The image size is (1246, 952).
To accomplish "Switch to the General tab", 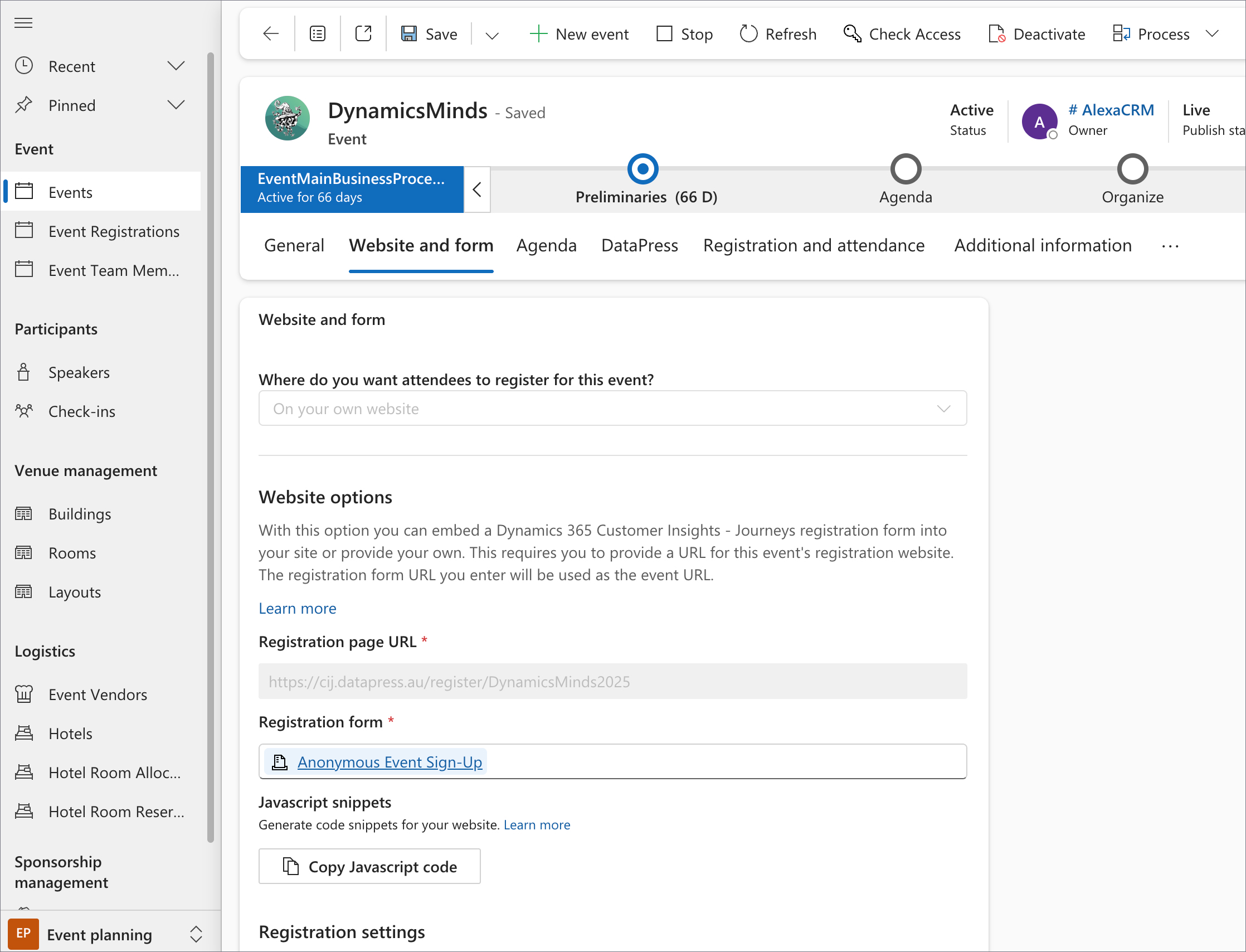I will pos(294,245).
